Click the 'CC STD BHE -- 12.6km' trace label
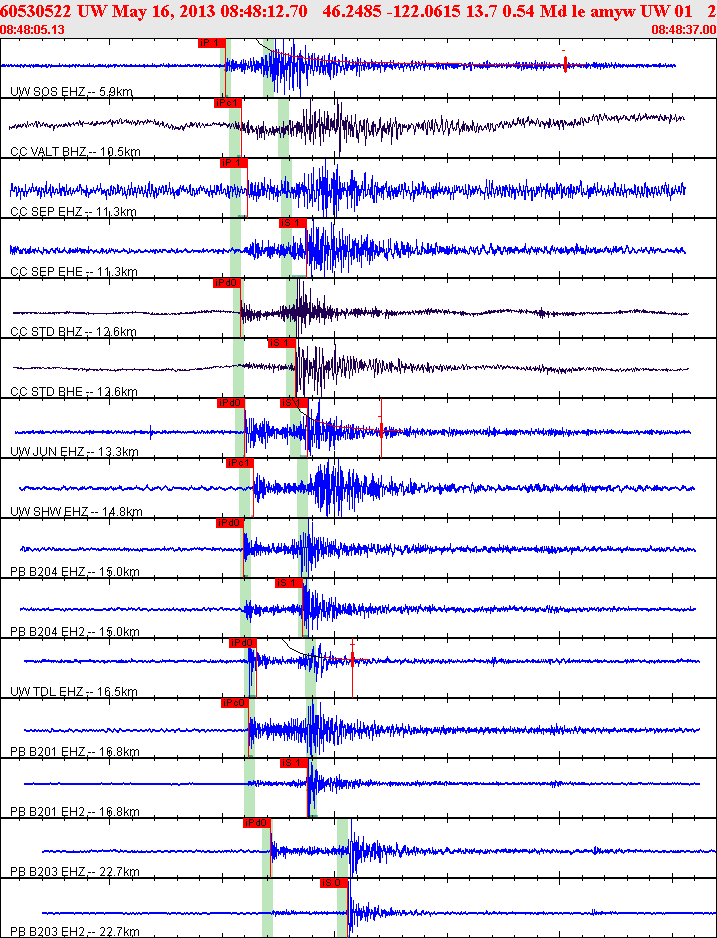 74,392
